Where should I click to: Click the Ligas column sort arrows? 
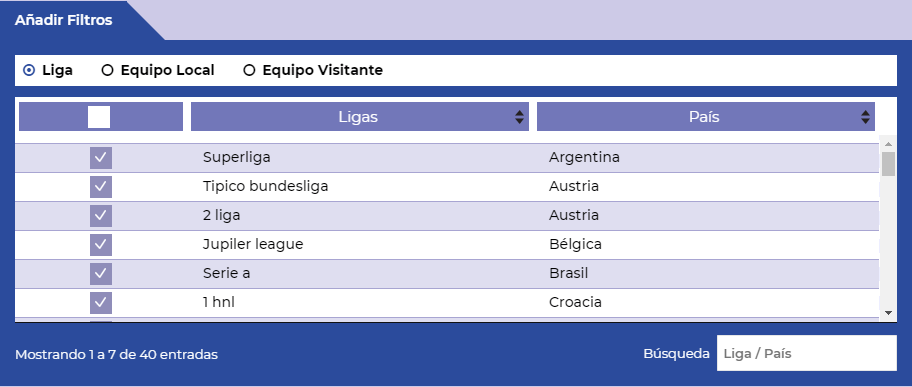519,117
